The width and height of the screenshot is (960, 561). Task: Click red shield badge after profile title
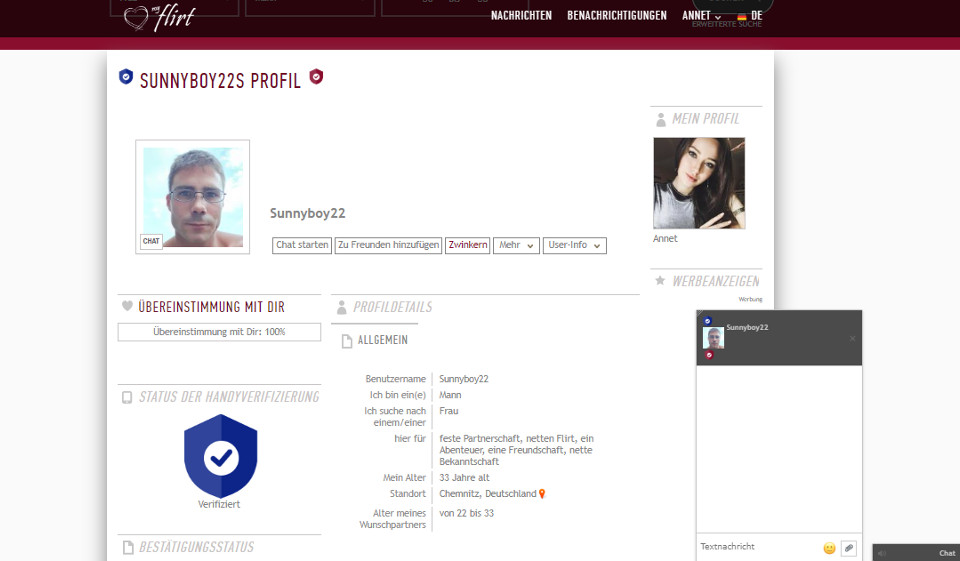pos(316,77)
